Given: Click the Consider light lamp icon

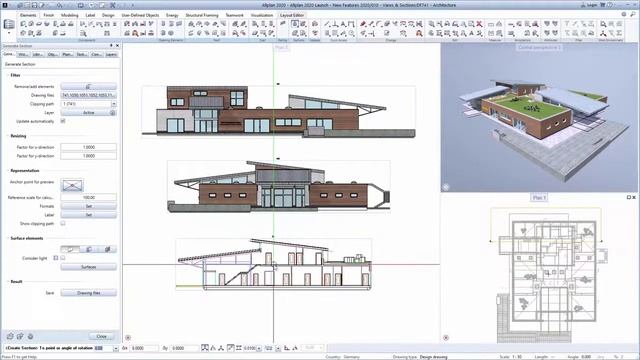Looking at the screenshot, I should coord(56,258).
